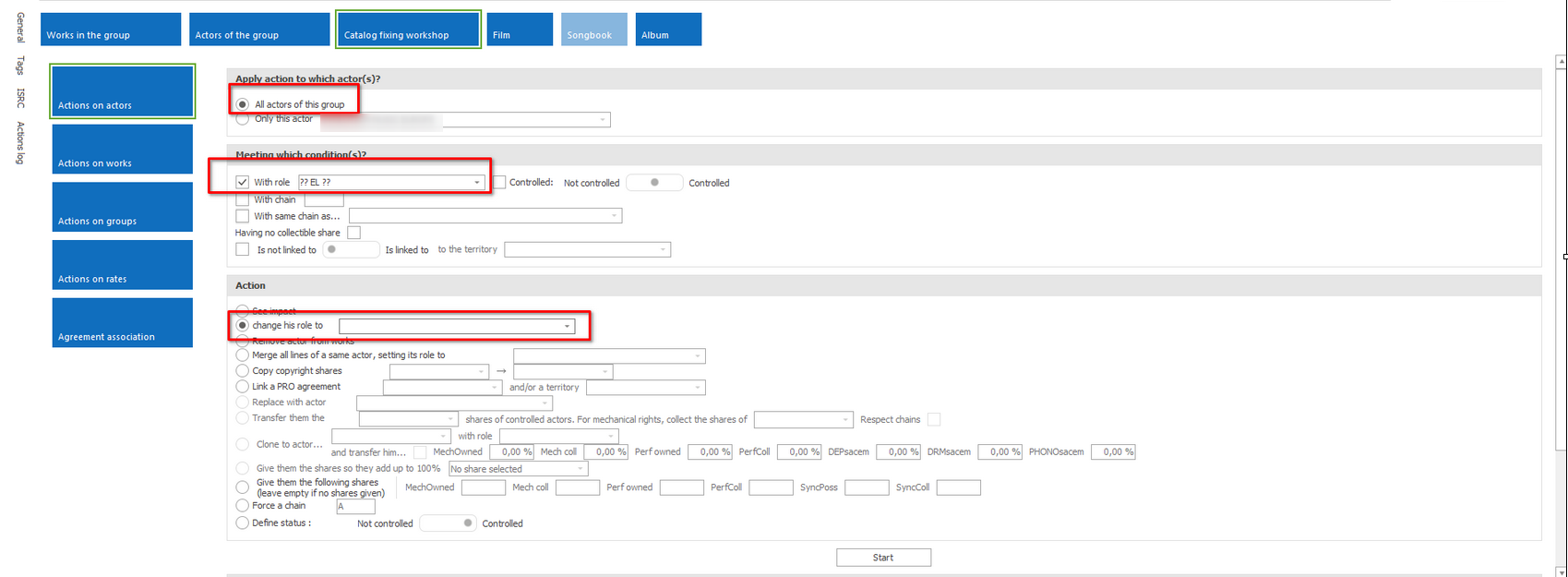This screenshot has height=577, width=1568.
Task: Open the Works in the group tile
Action: [113, 30]
